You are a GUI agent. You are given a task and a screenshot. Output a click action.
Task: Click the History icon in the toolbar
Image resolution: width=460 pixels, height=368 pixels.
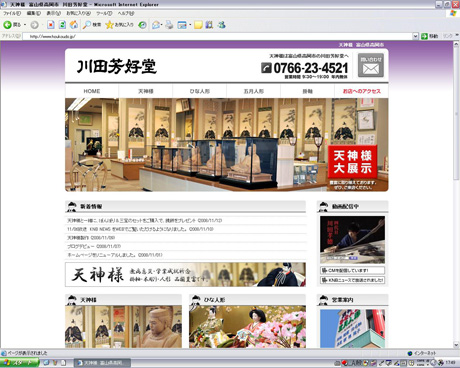pyautogui.click(x=142, y=25)
